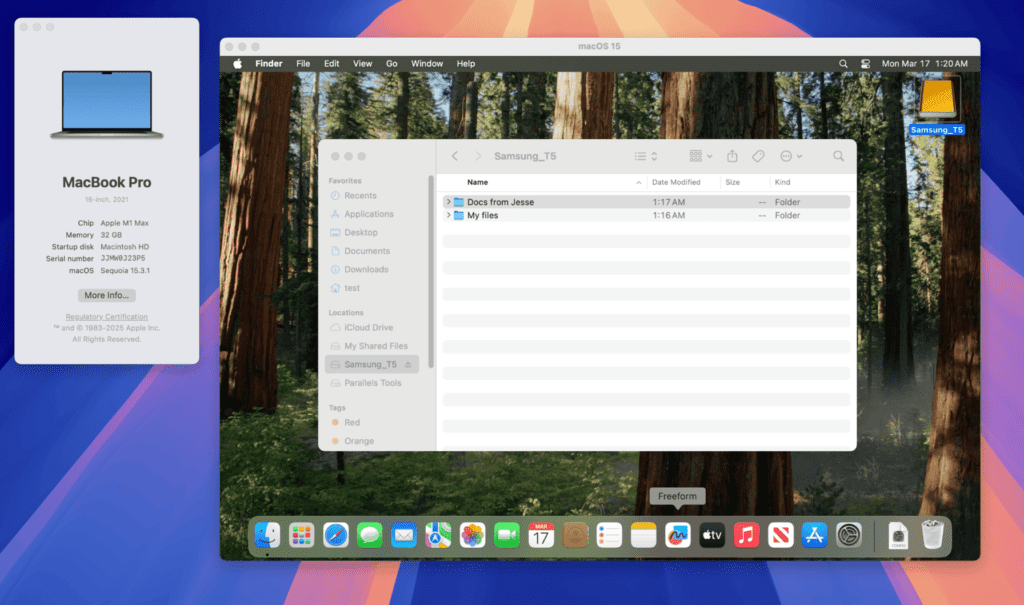Select the list view icon in the toolbar
Viewport: 1024px width, 605px height.
[641, 156]
